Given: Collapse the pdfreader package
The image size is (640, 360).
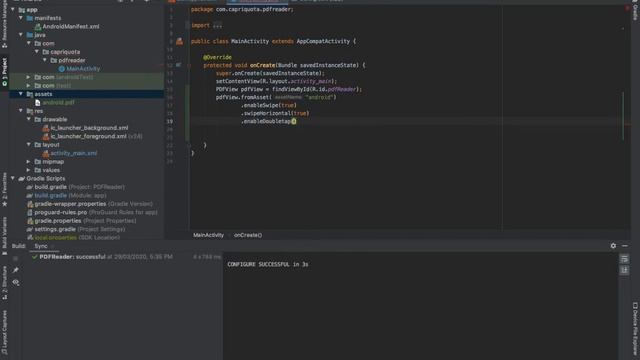Looking at the screenshot, I should (45, 60).
